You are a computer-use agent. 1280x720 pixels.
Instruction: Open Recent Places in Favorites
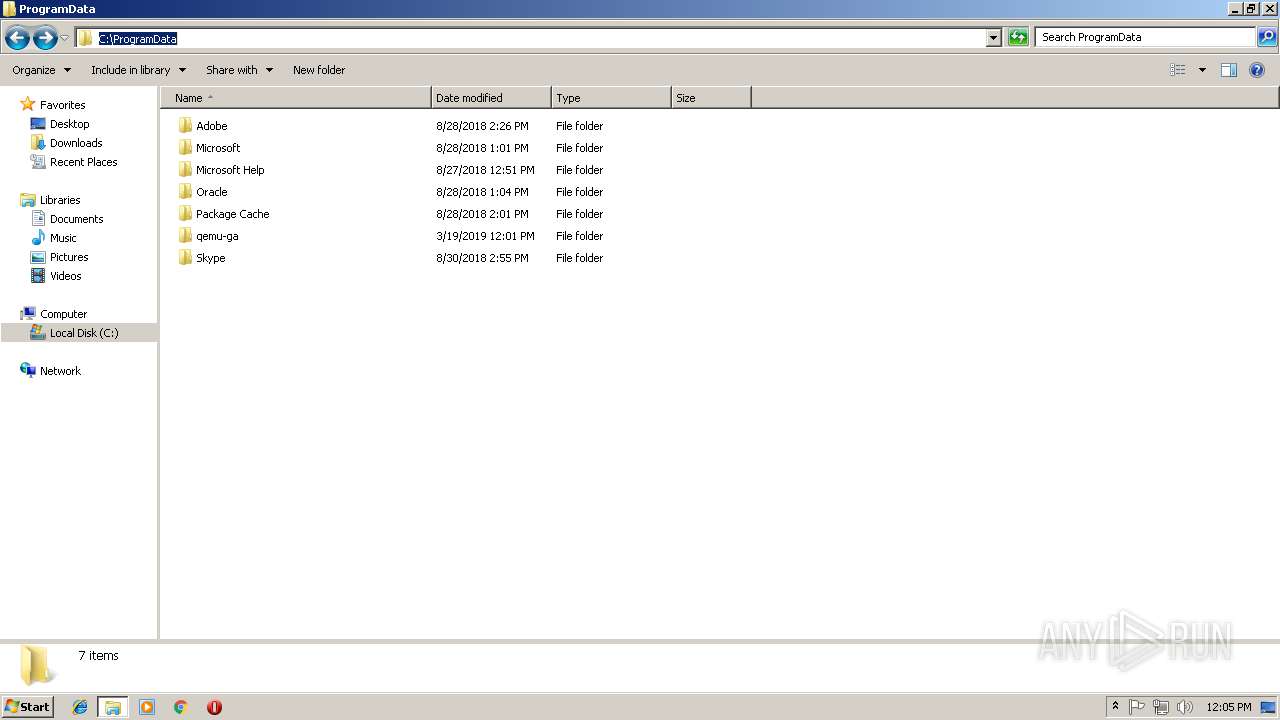point(83,162)
